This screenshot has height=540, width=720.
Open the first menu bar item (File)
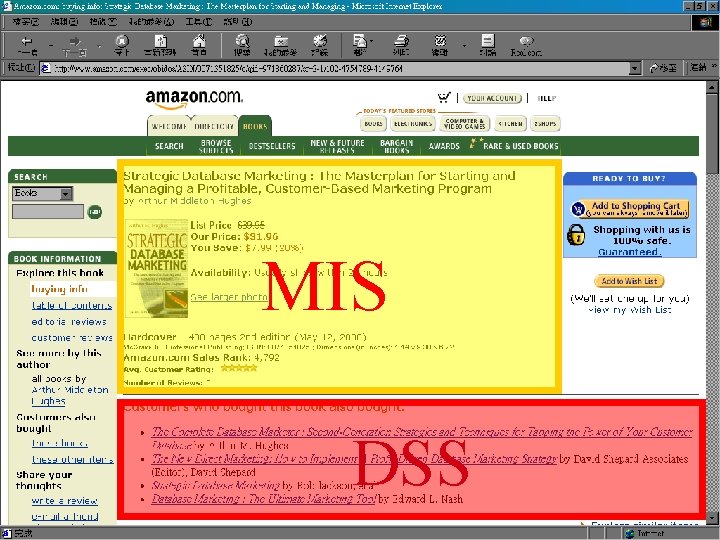25,22
